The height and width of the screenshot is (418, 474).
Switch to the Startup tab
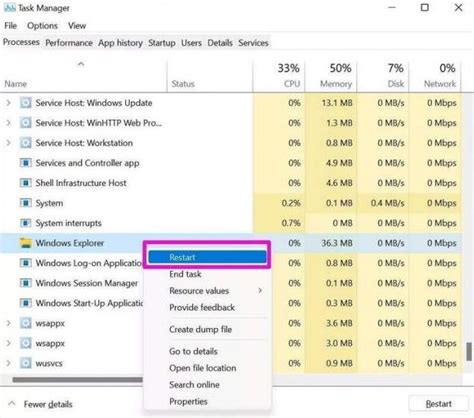(162, 43)
